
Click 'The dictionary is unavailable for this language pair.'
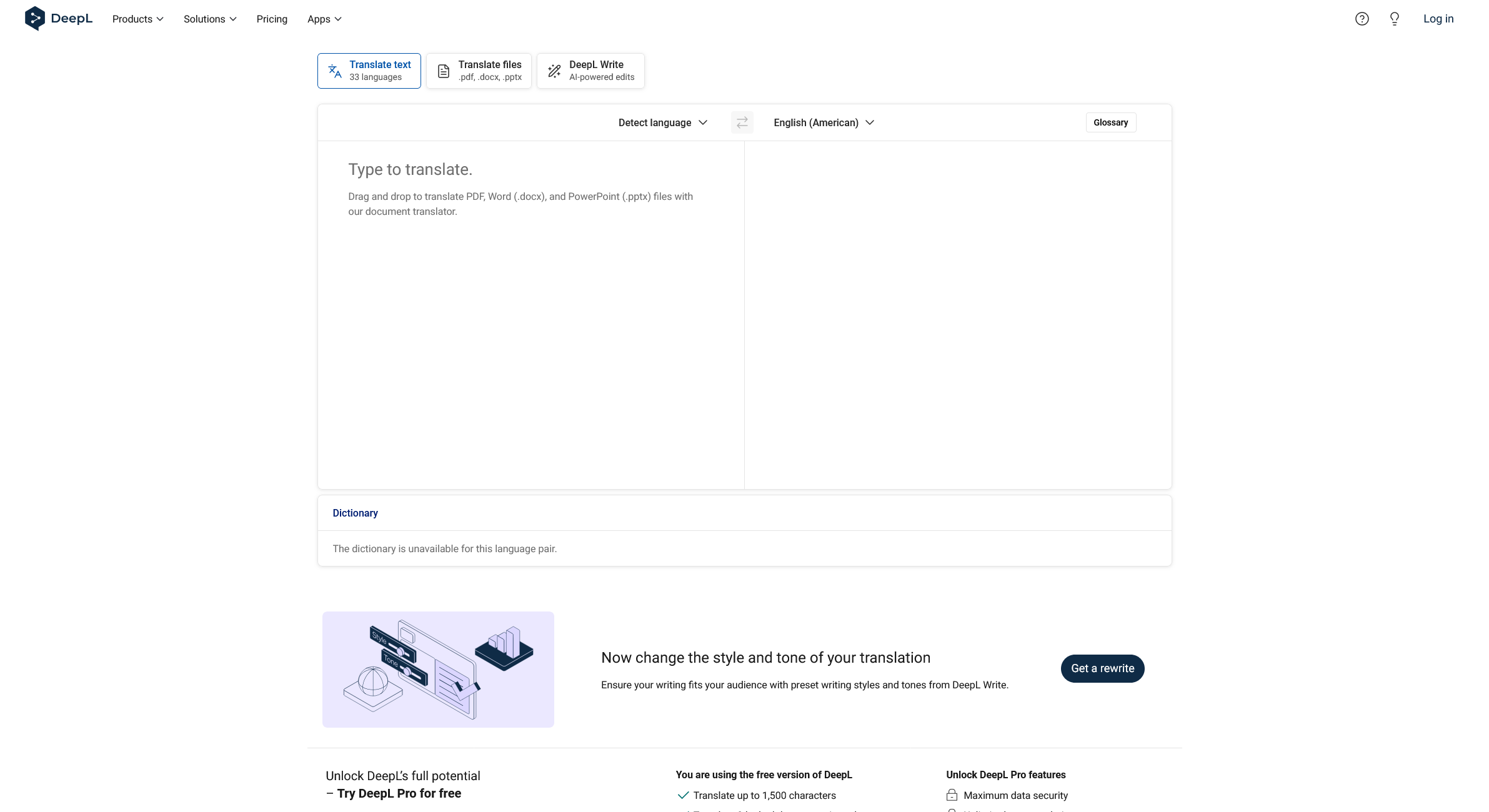coord(444,548)
